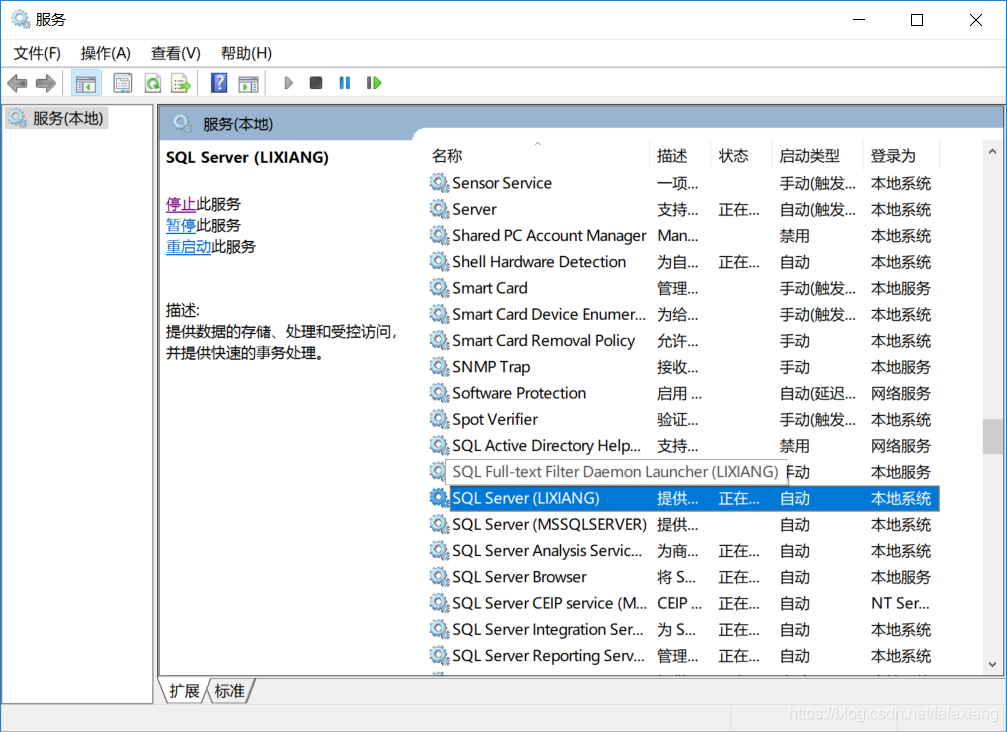Click the 停止 link to stop the service
Screen dimensions: 1007x732
[x=181, y=204]
